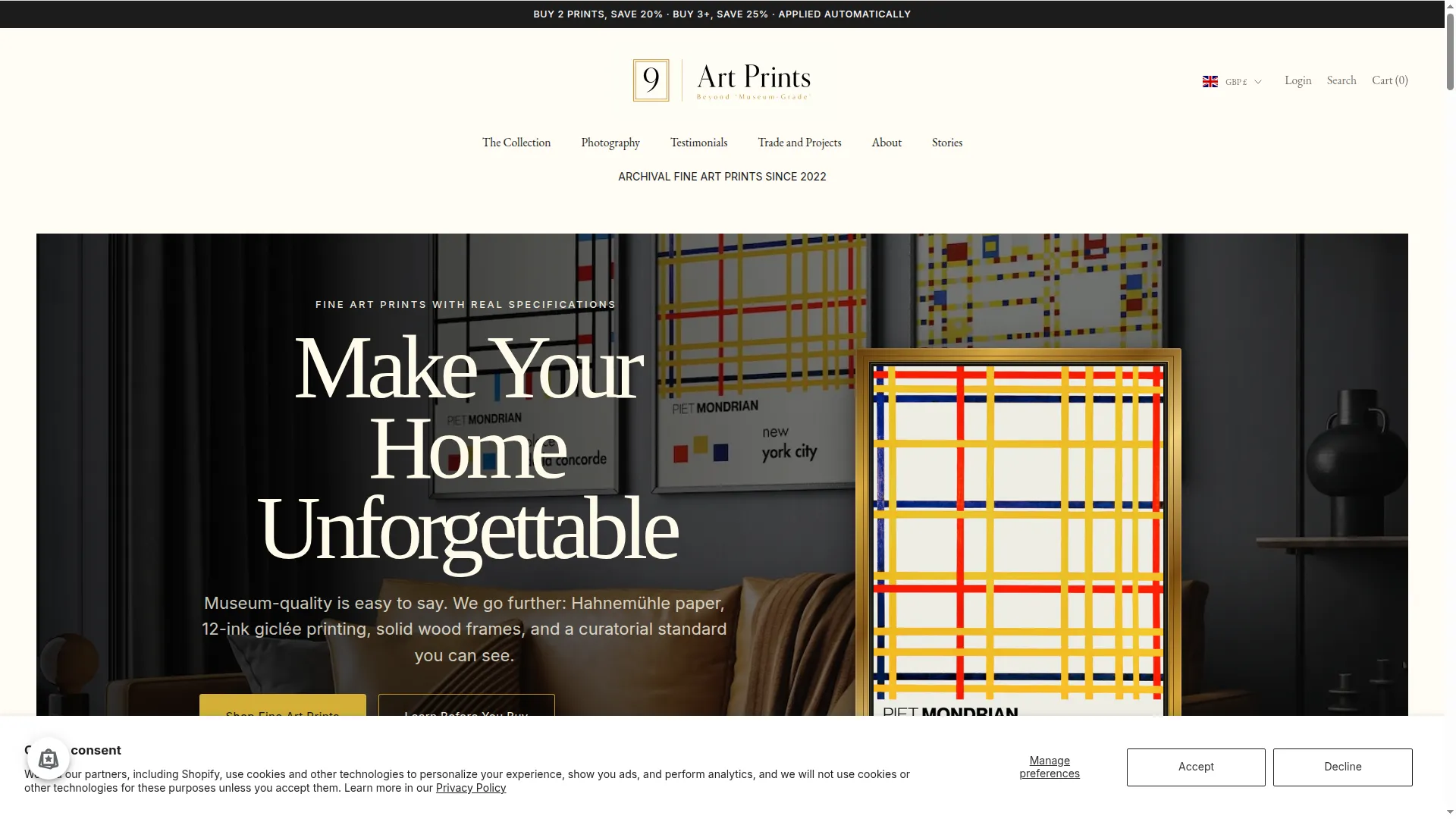Open the Photography menu item

(x=610, y=143)
